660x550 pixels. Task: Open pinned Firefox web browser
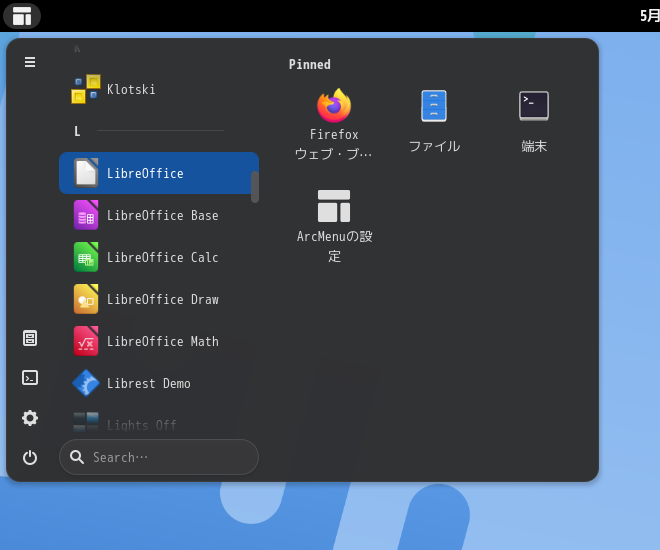click(334, 124)
